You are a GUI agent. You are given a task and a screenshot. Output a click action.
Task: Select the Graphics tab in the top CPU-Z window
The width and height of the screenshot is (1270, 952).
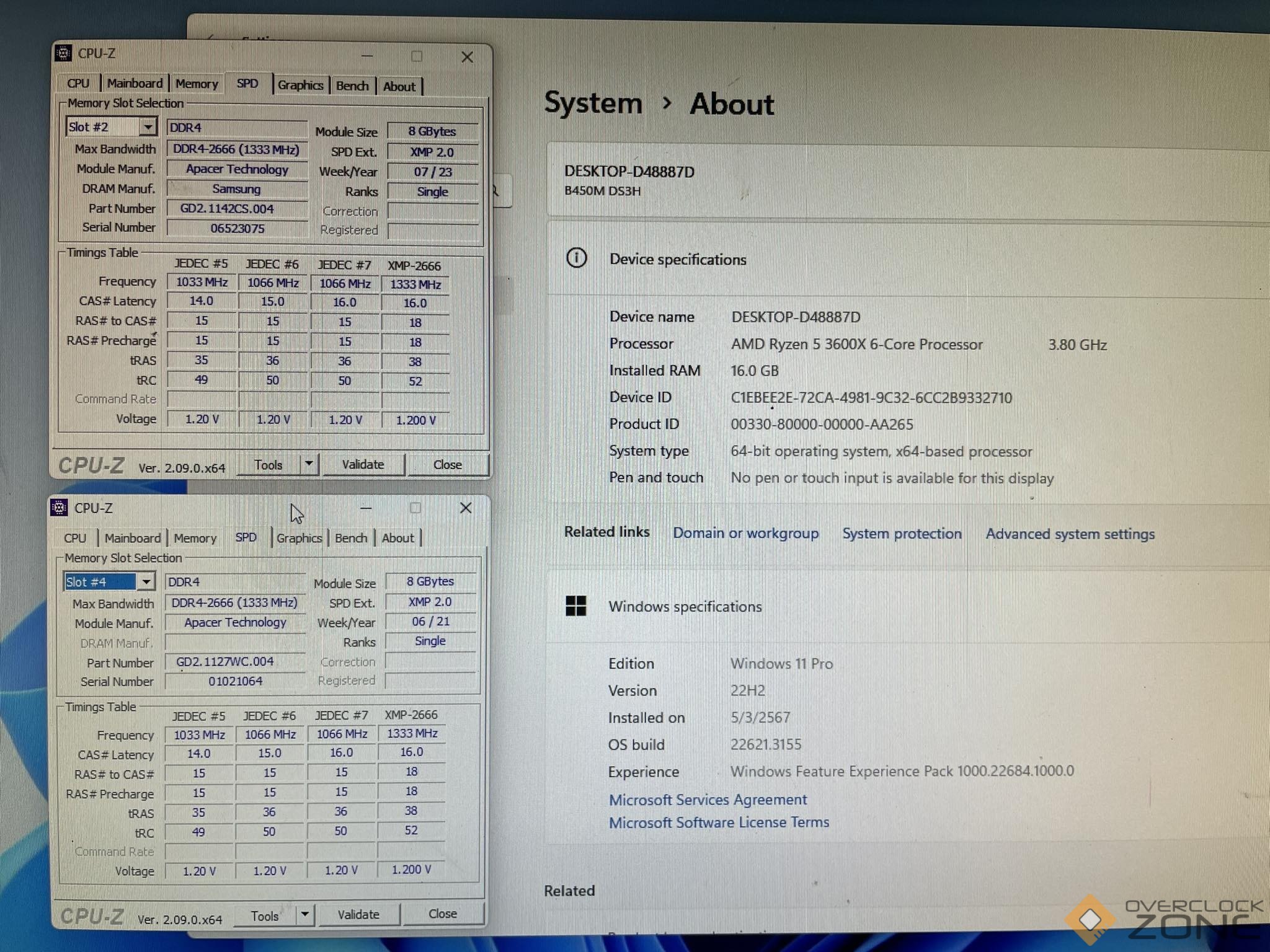point(300,86)
